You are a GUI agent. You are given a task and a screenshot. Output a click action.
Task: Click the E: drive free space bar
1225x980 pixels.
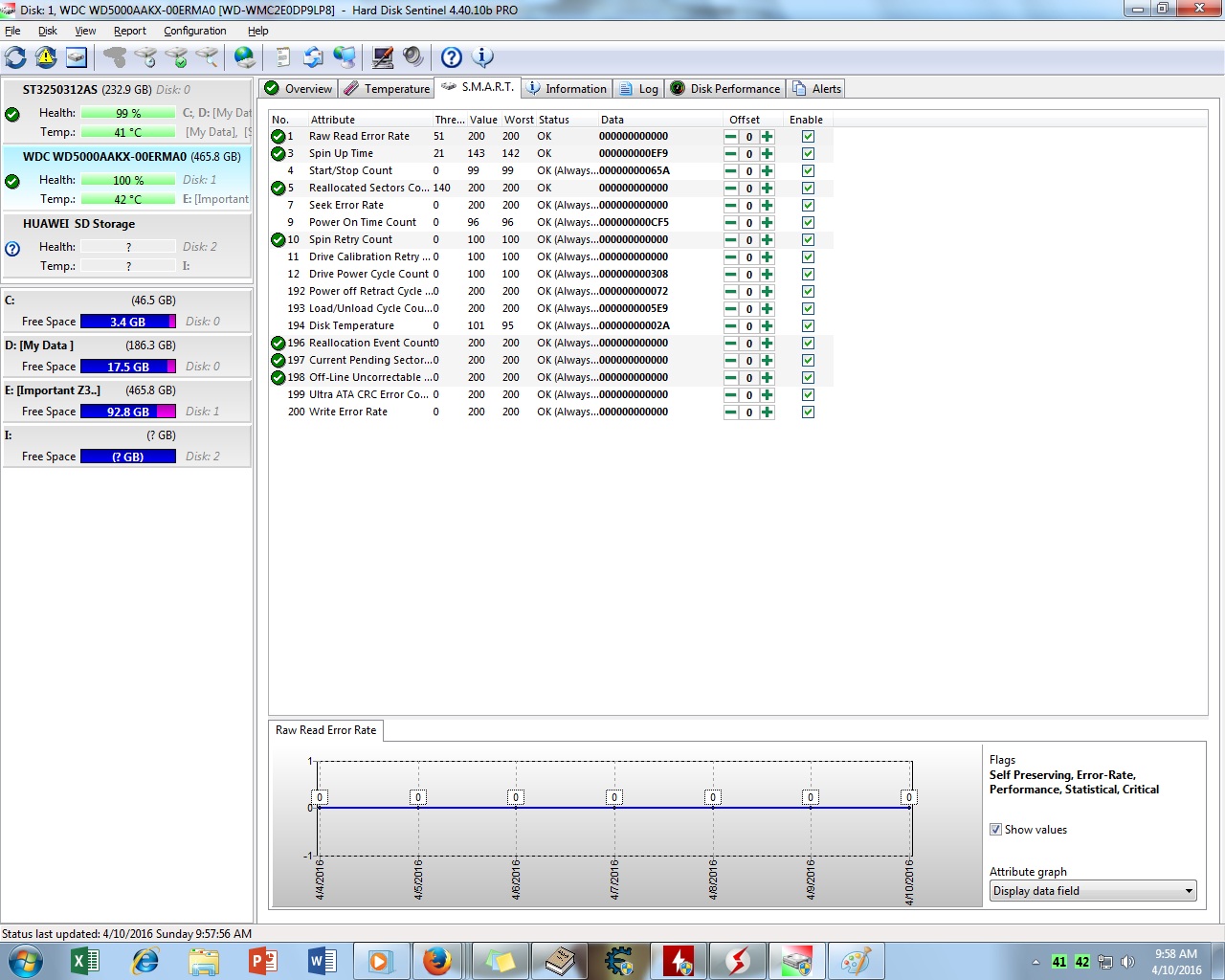[128, 412]
